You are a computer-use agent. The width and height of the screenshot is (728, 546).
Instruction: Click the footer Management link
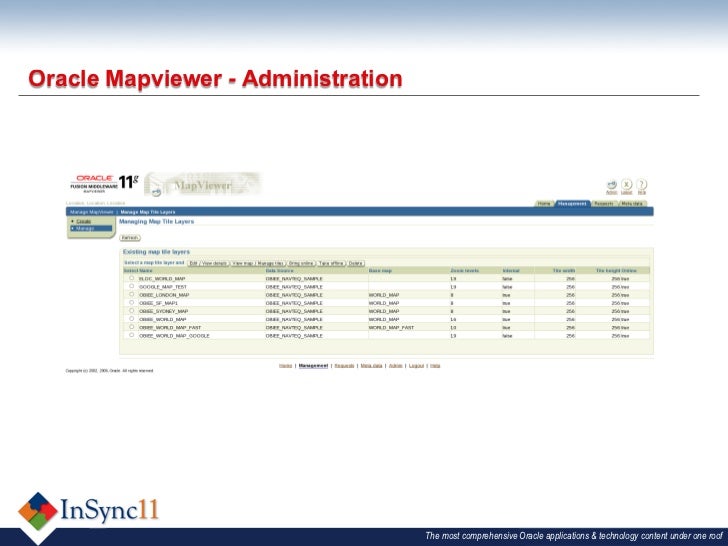313,366
